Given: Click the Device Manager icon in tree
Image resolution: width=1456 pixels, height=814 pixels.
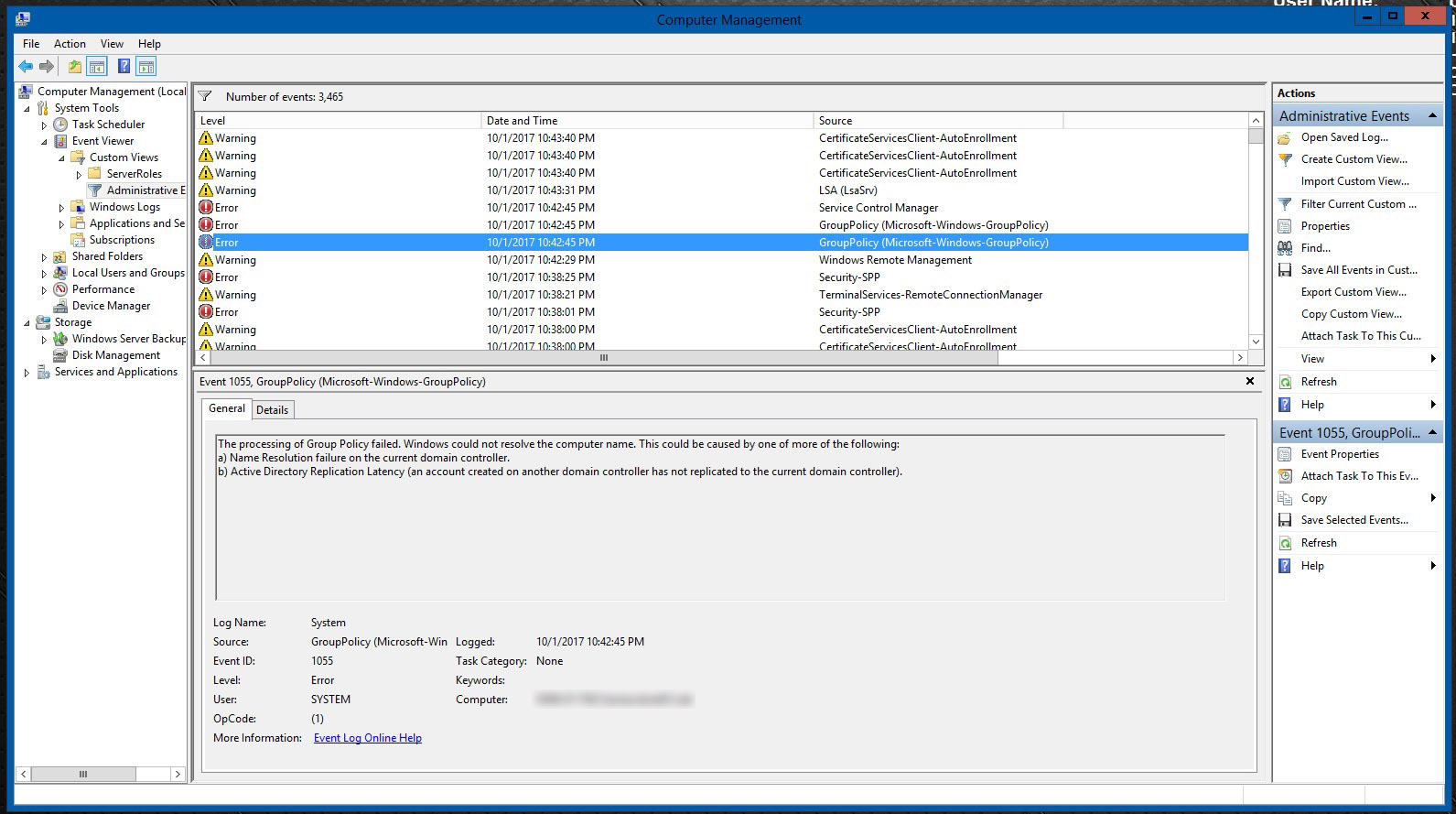Looking at the screenshot, I should coord(60,306).
